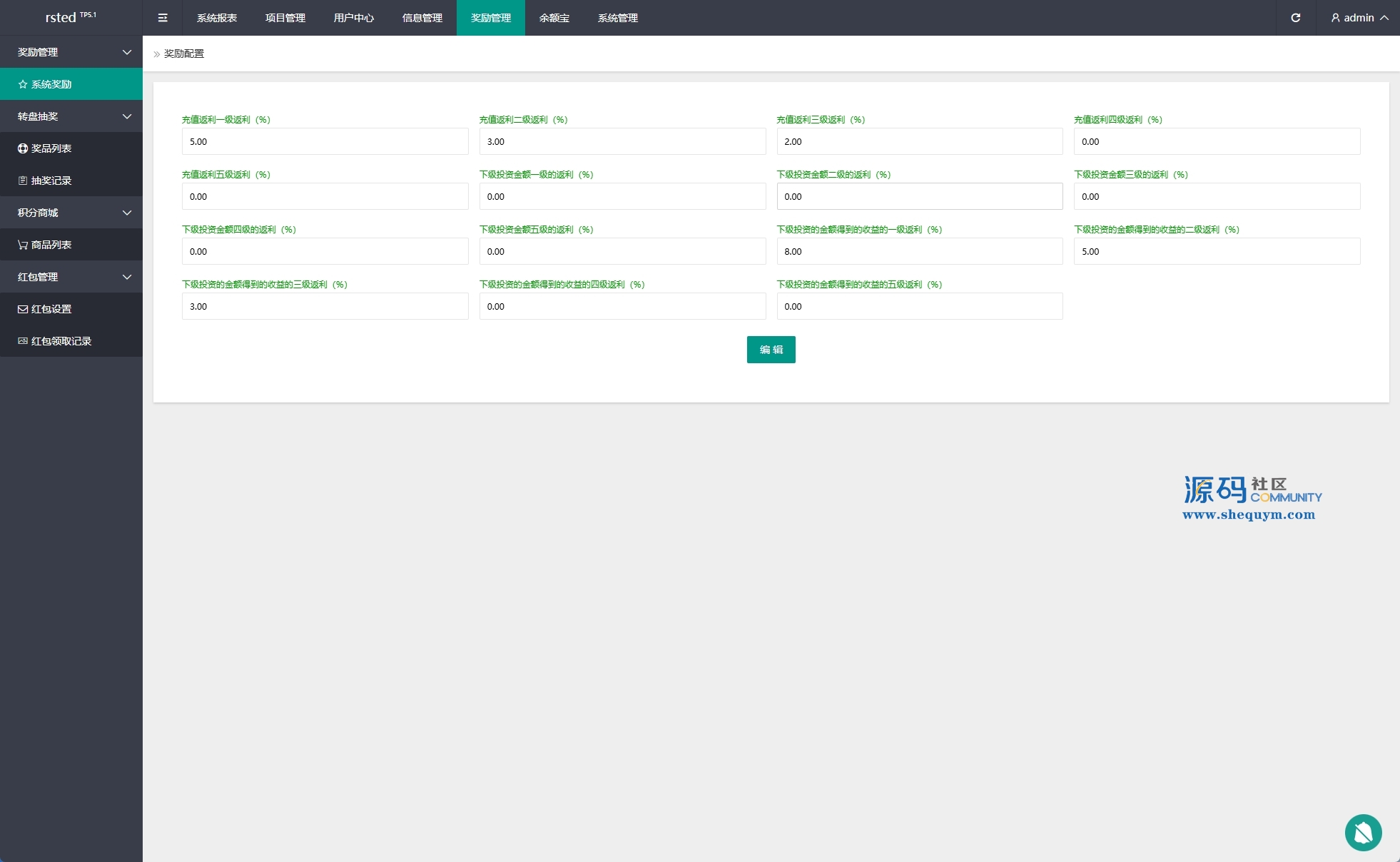This screenshot has width=1400, height=862.
Task: Focus 下级投资金额二级的返利 input field
Action: (x=919, y=196)
